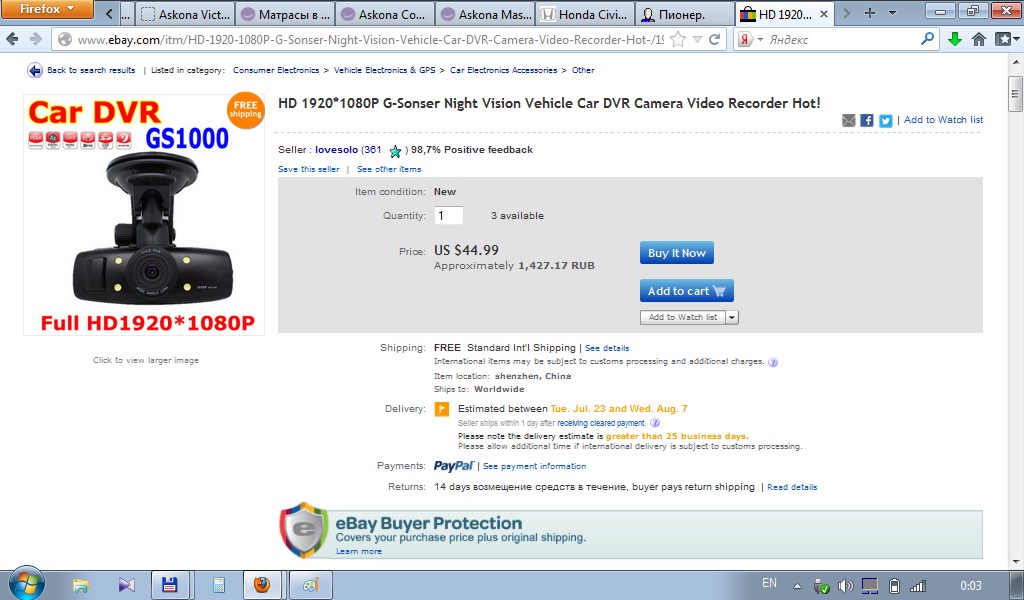The width and height of the screenshot is (1024, 600).
Task: Click Learn more under eBay Buyer Protection
Action: coord(359,552)
